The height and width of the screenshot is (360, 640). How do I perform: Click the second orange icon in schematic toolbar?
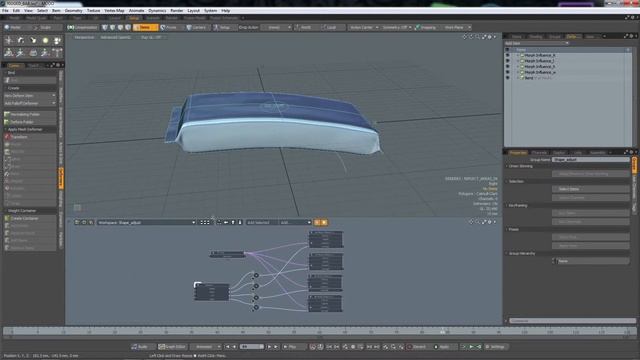(324, 222)
